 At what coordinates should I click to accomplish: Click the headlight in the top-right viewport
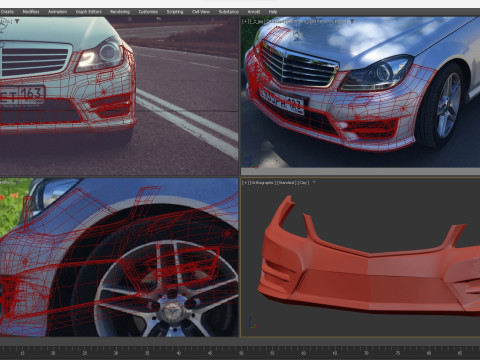point(378,74)
